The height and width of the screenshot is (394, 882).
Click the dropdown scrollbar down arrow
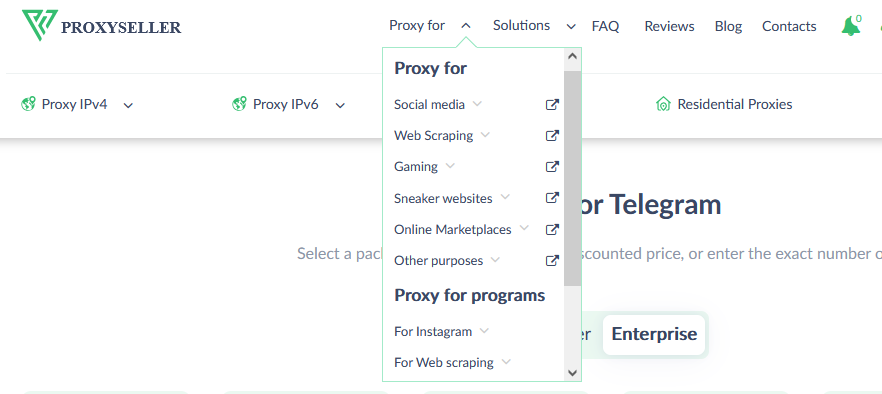tap(573, 373)
